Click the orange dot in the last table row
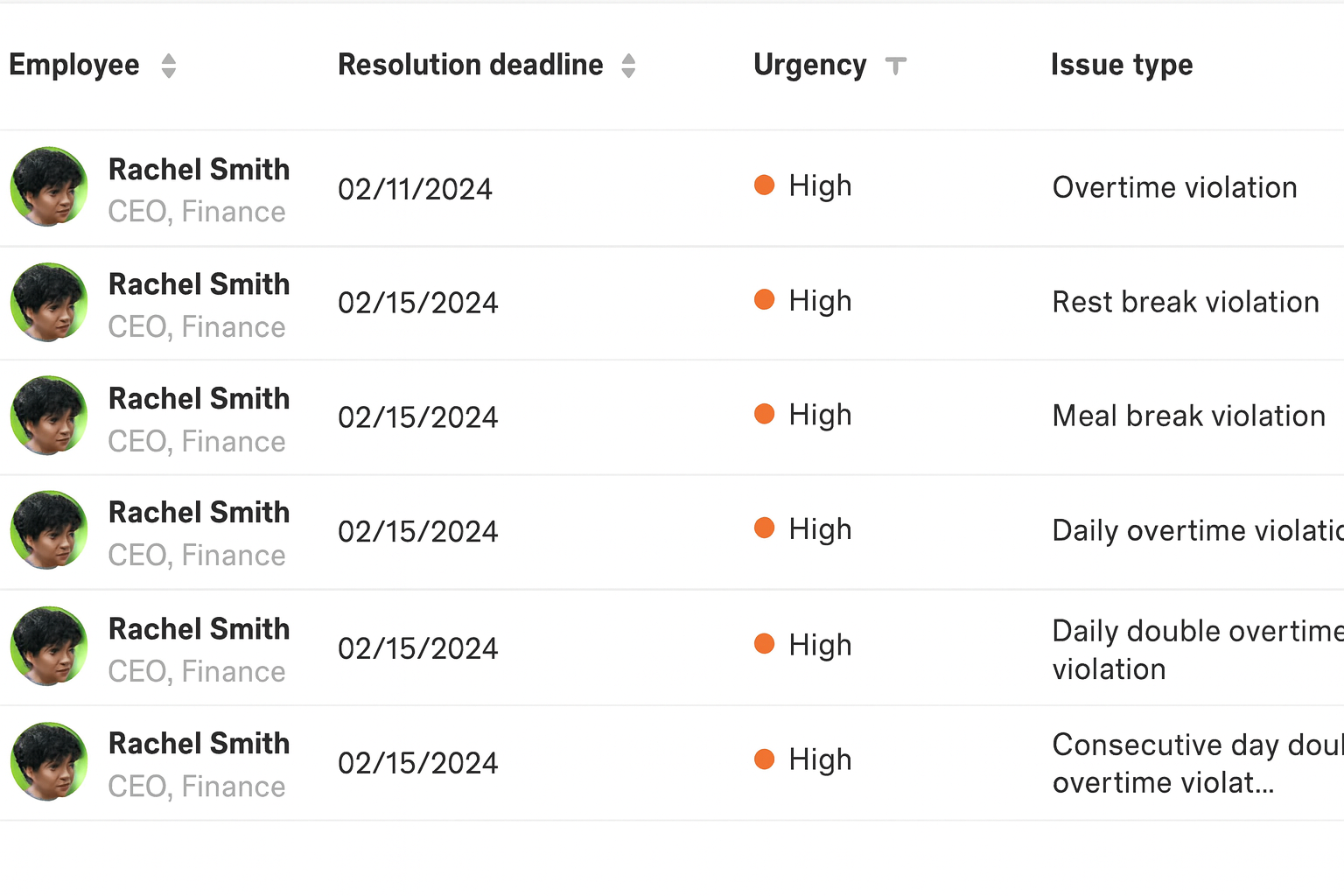The height and width of the screenshot is (896, 1344). pyautogui.click(x=764, y=759)
